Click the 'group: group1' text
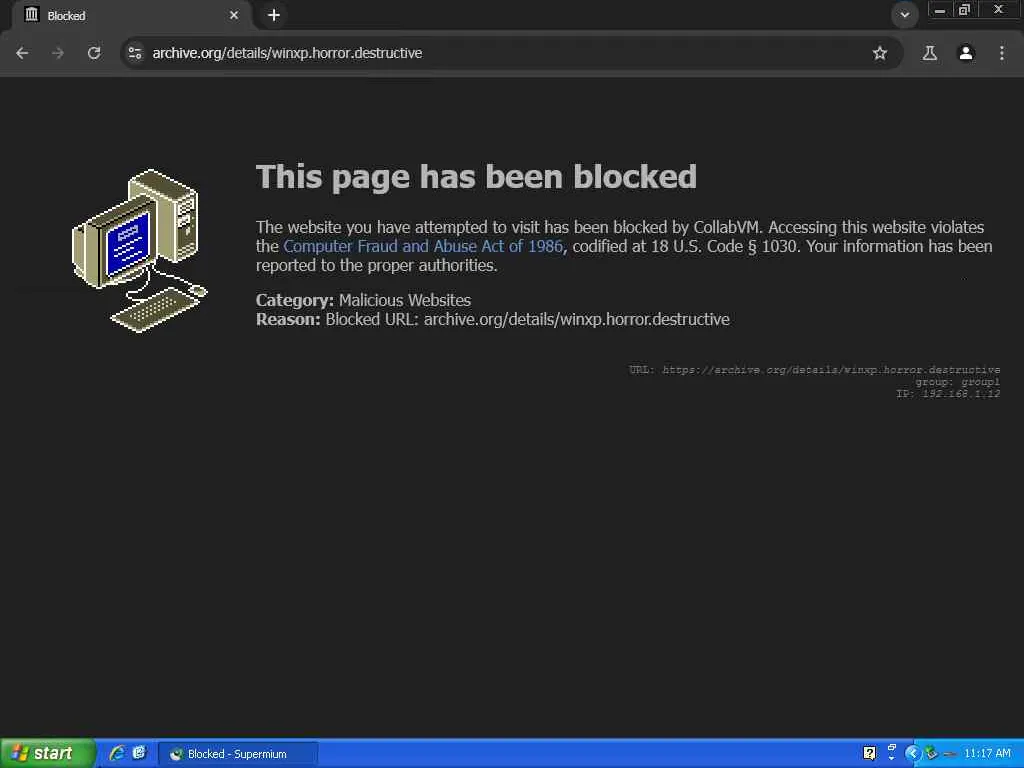Viewport: 1024px width, 768px height. click(957, 381)
